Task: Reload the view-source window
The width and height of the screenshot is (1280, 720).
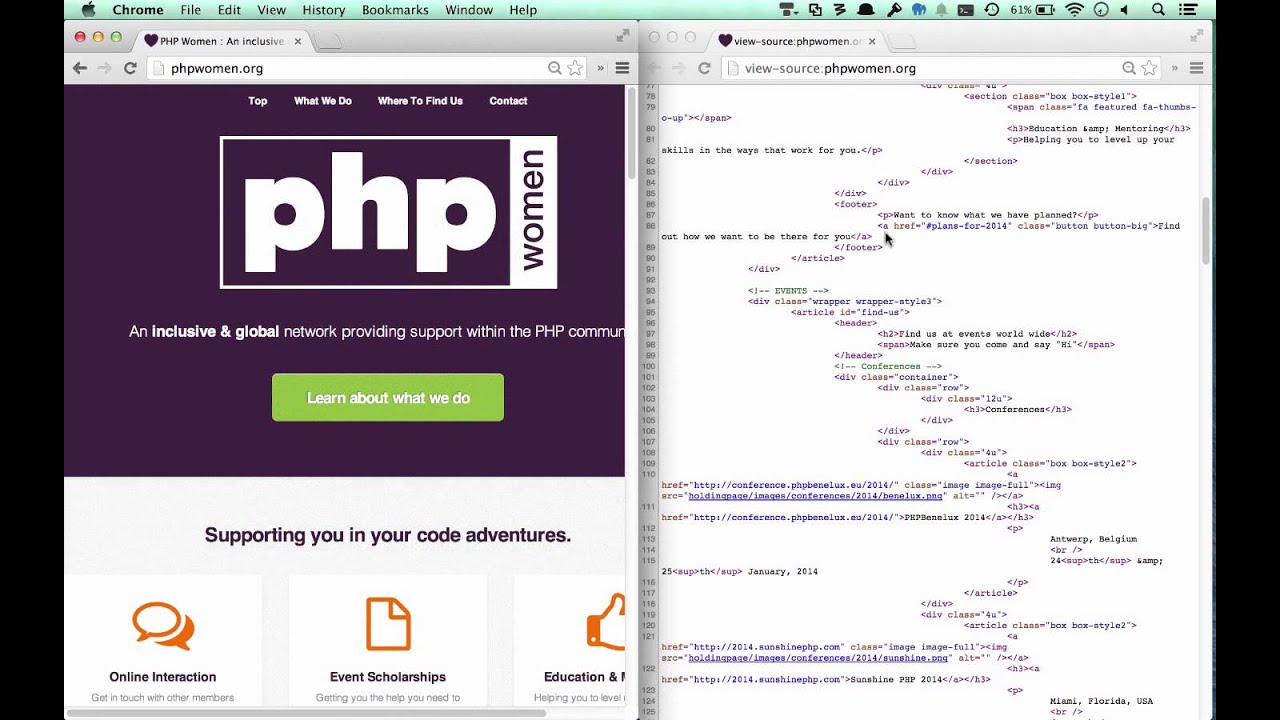Action: click(x=704, y=68)
